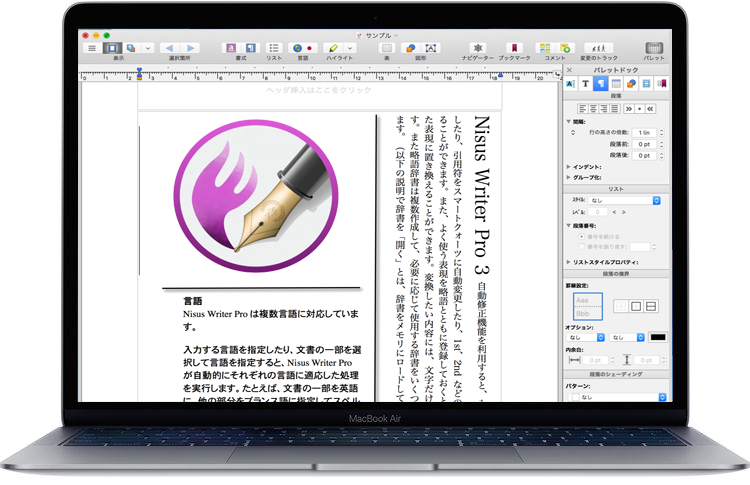Collapse the 段落番号 section
The image size is (750, 485).
click(x=569, y=225)
